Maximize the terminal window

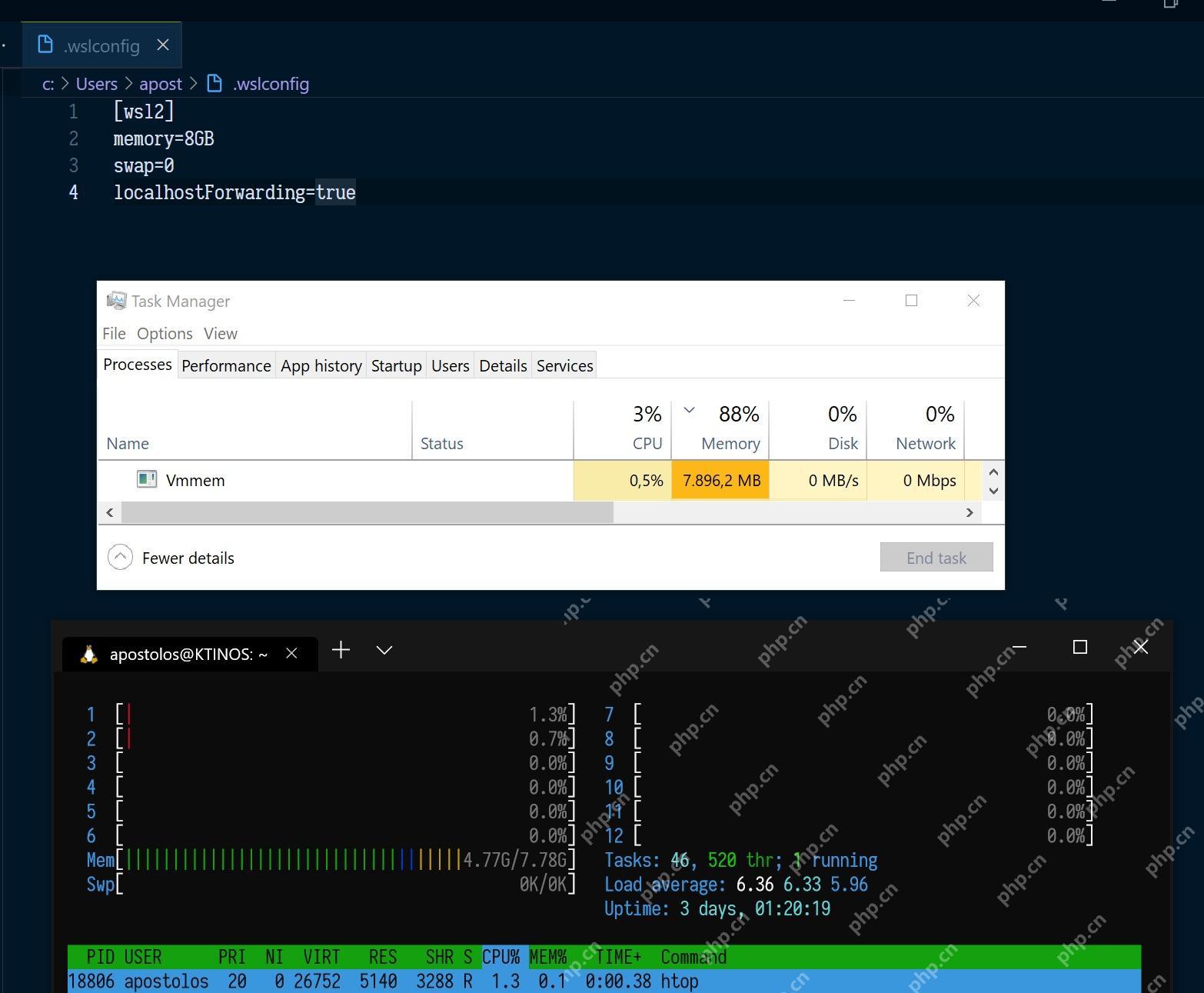(1080, 647)
